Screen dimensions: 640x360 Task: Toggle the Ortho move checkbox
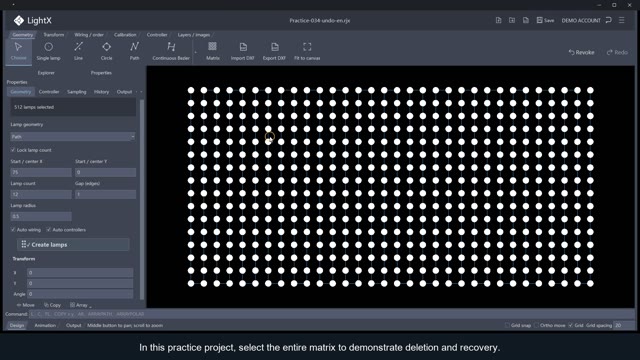[536, 325]
